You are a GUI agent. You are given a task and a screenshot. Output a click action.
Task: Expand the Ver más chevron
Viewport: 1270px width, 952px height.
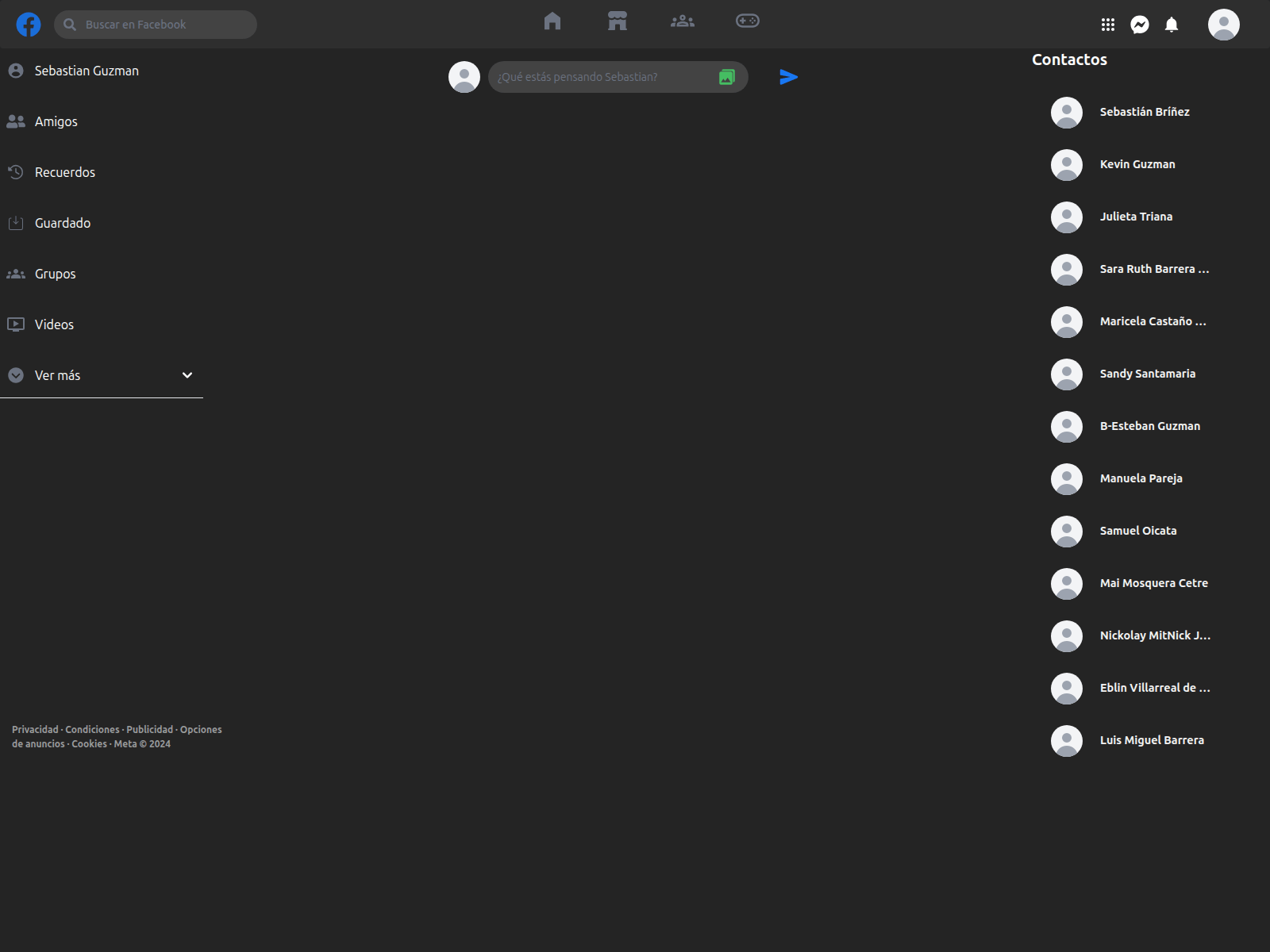[187, 375]
